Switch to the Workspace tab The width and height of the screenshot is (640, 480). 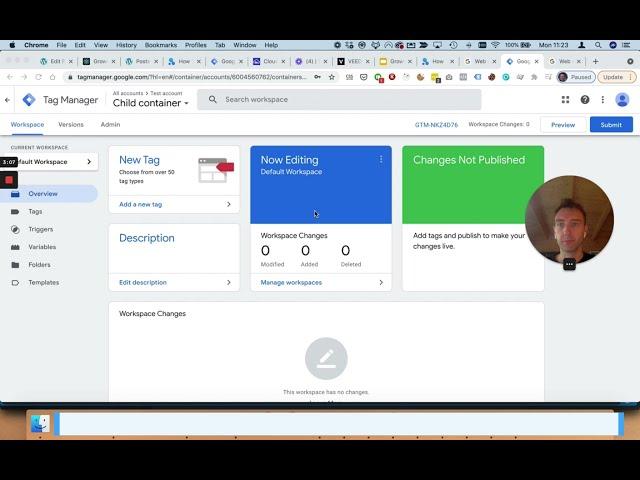(27, 124)
